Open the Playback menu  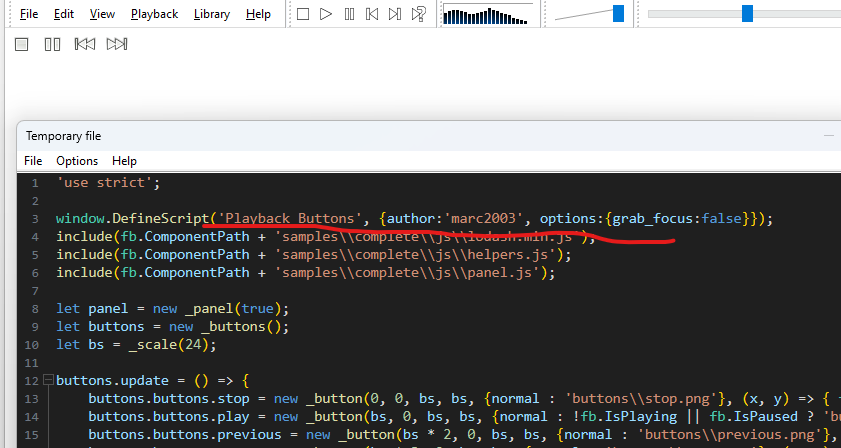(x=154, y=14)
